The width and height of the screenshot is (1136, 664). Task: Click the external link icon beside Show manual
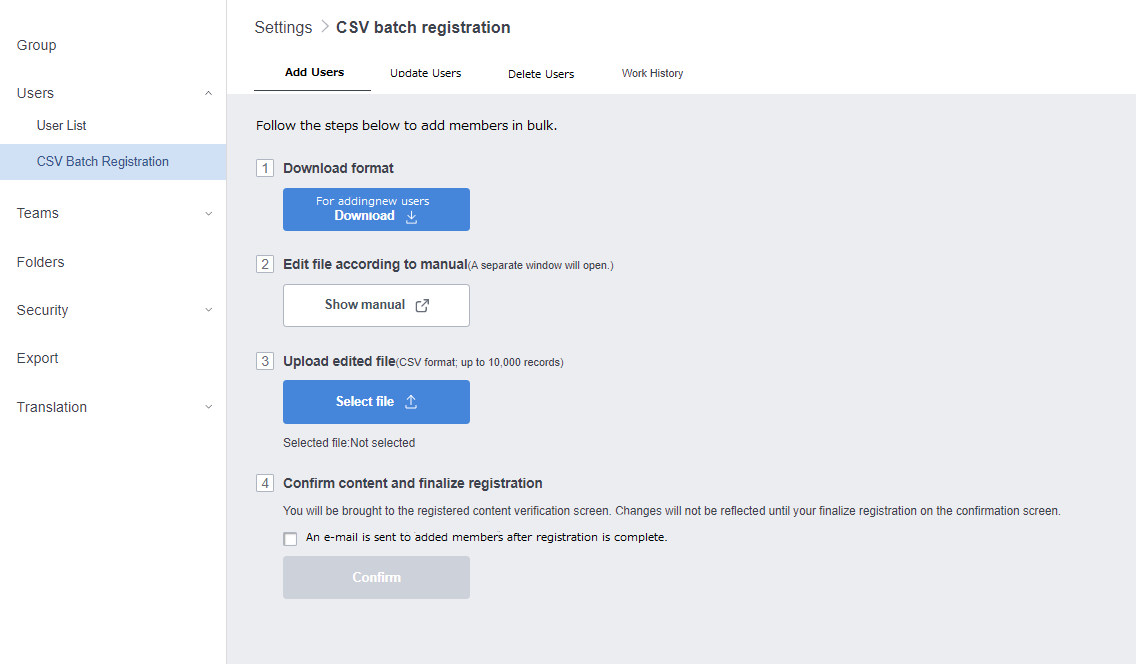422,305
